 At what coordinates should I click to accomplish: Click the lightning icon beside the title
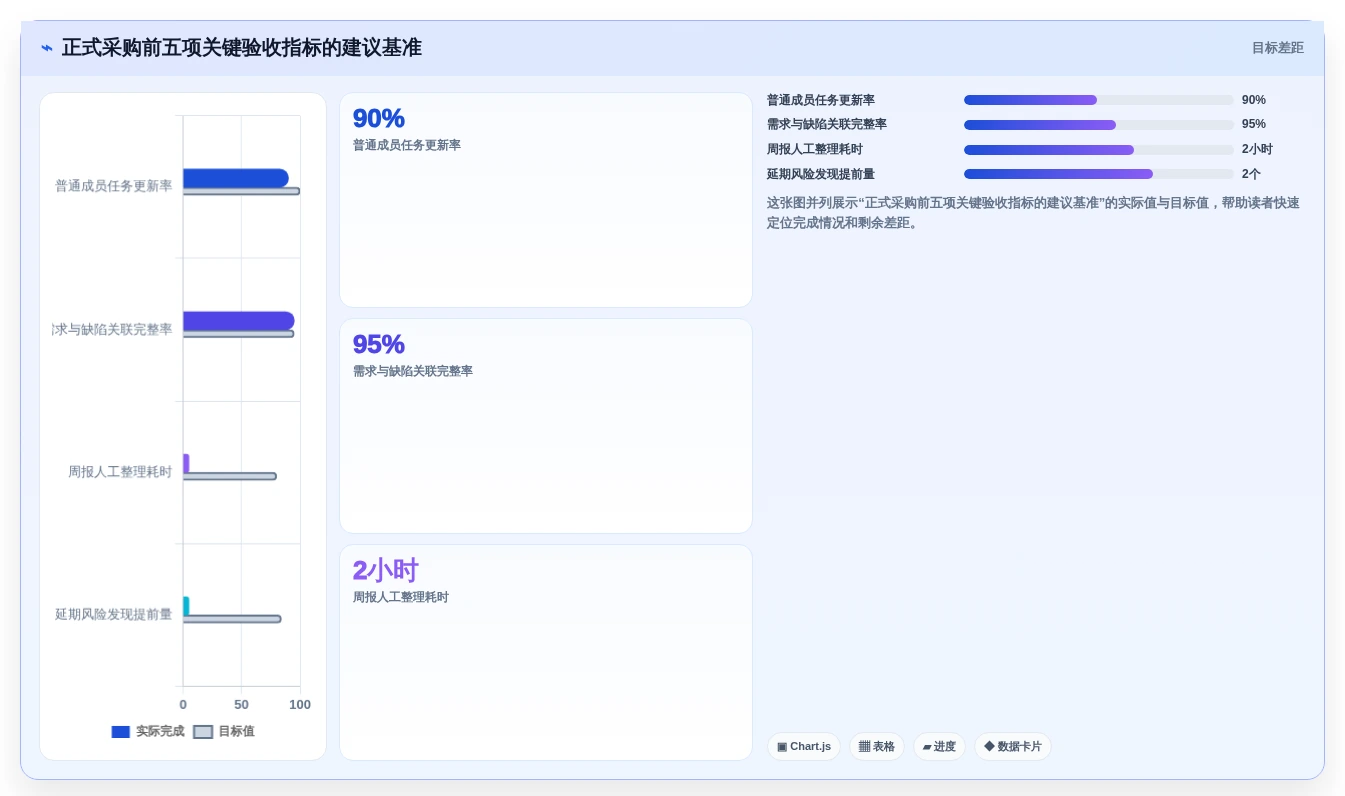[47, 48]
